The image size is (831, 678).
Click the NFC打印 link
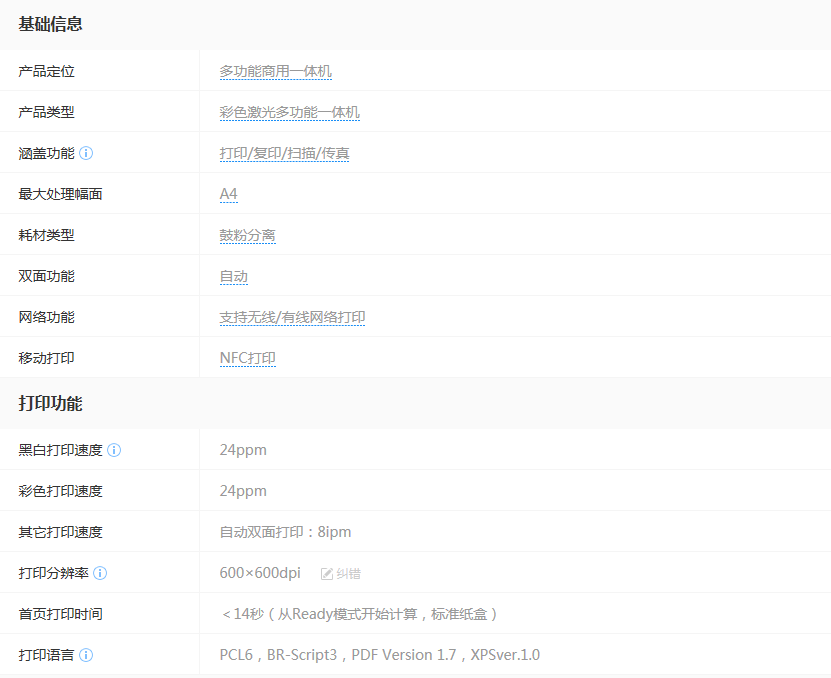tap(247, 358)
